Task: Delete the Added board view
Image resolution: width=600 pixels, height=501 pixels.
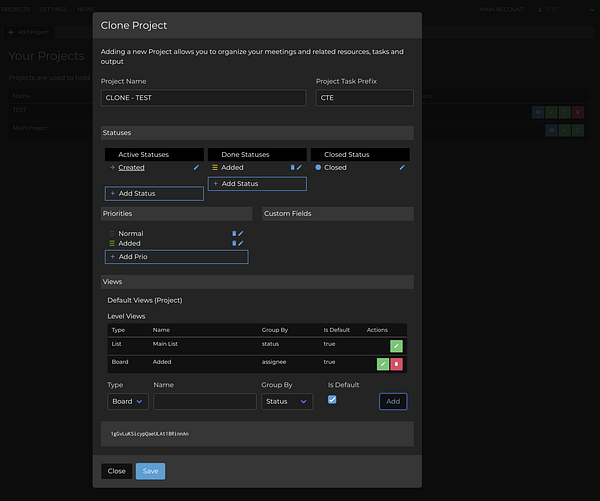Action: pyautogui.click(x=397, y=364)
